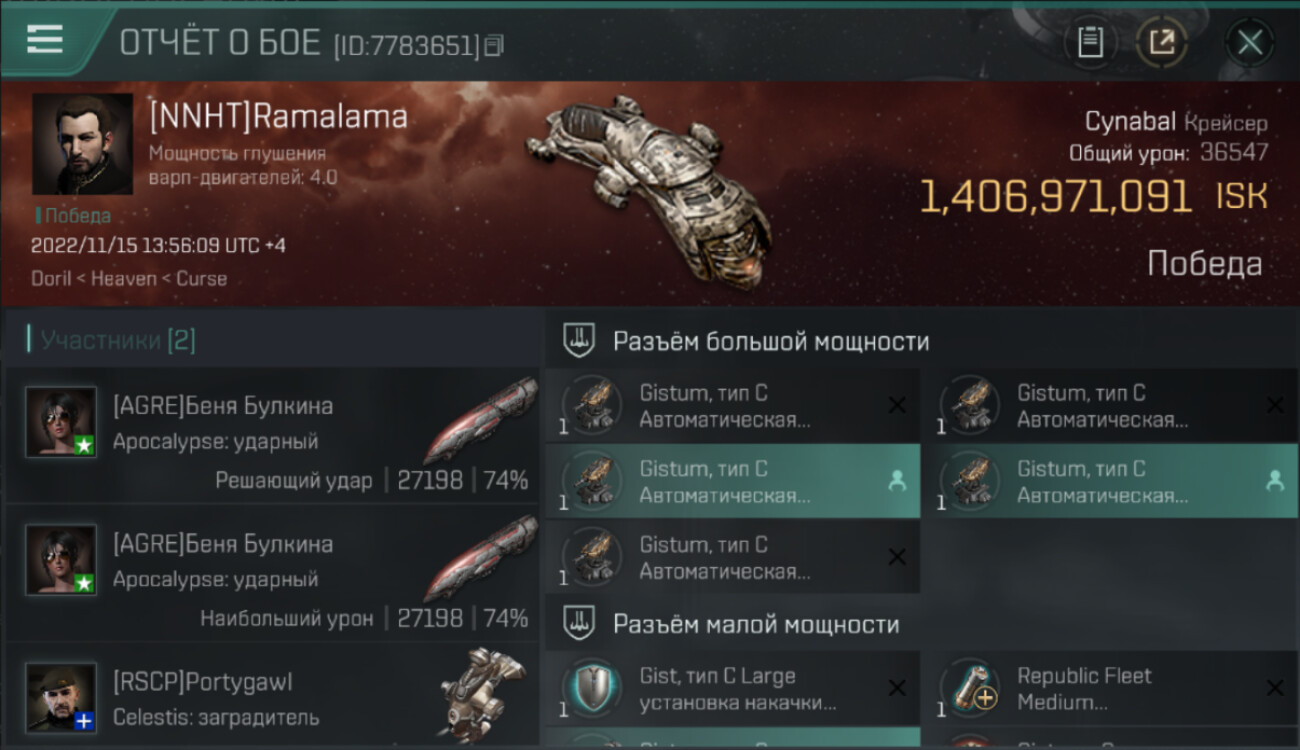Open the hamburger menu in top-left
The width and height of the screenshot is (1300, 750).
point(44,39)
